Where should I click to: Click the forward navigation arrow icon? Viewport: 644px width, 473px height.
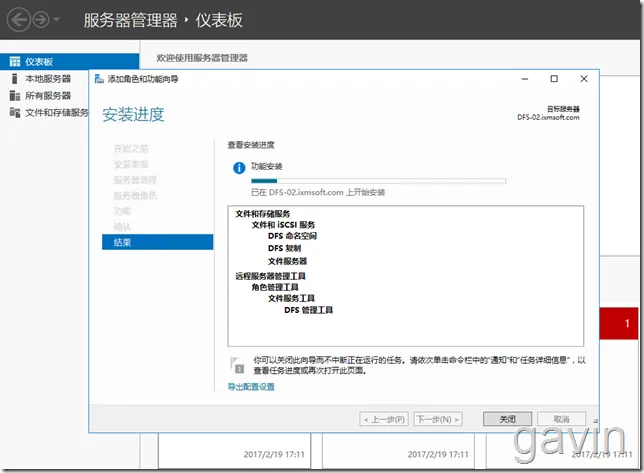(41, 19)
